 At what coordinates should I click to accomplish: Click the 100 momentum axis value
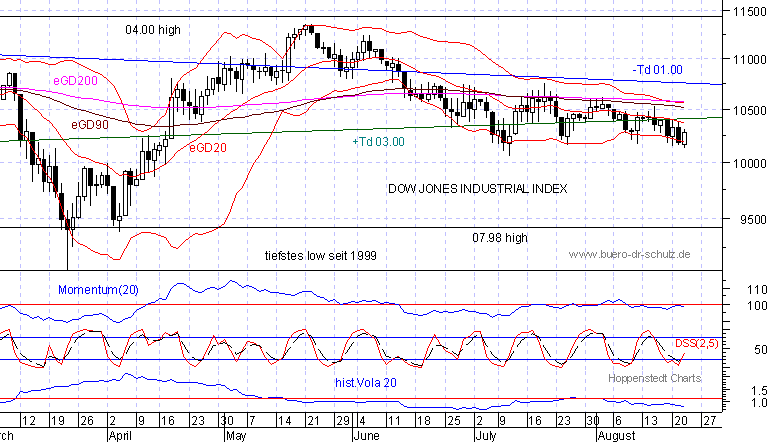pos(757,305)
